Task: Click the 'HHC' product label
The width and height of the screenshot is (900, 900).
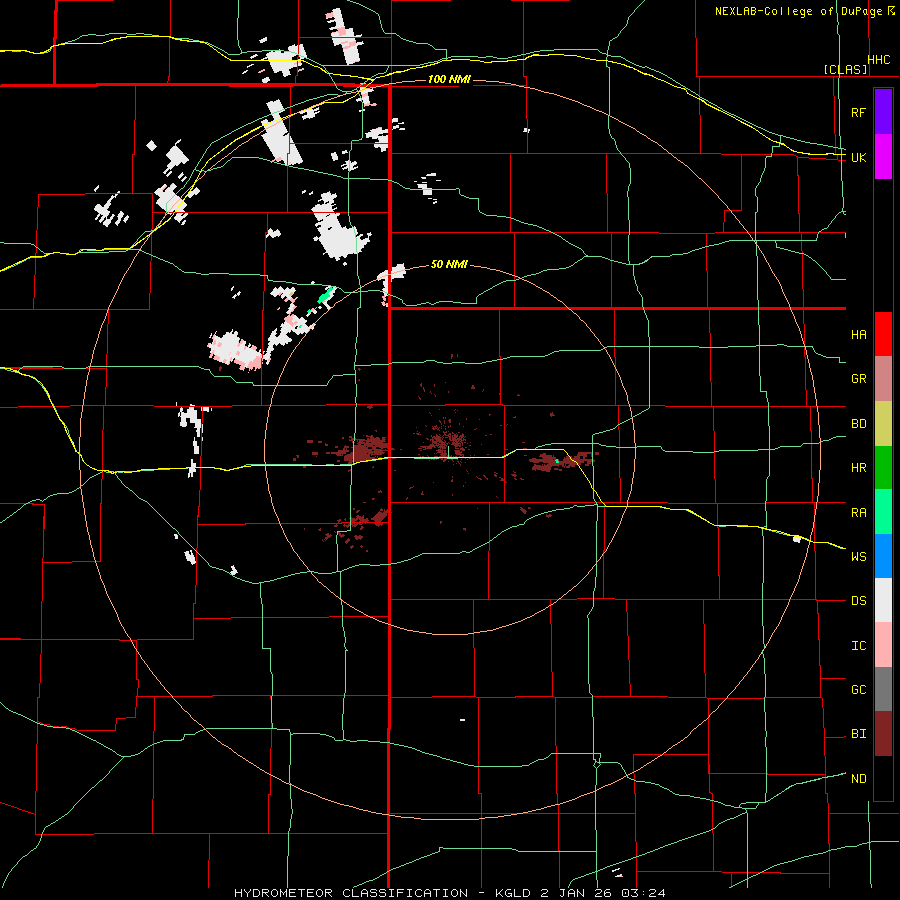Action: (x=879, y=60)
